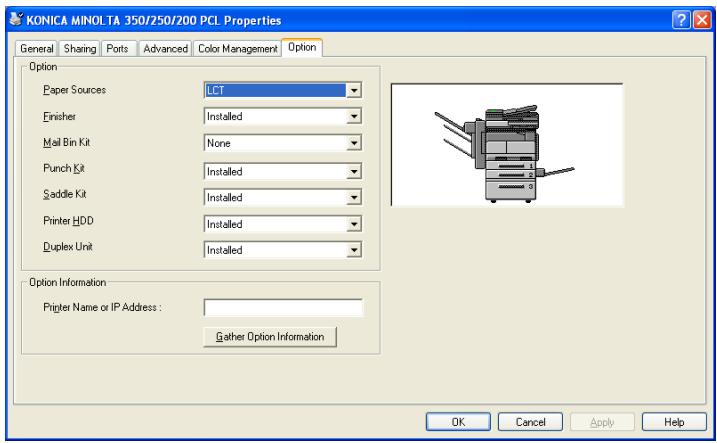
Task: Select the Option tab
Action: [x=302, y=47]
